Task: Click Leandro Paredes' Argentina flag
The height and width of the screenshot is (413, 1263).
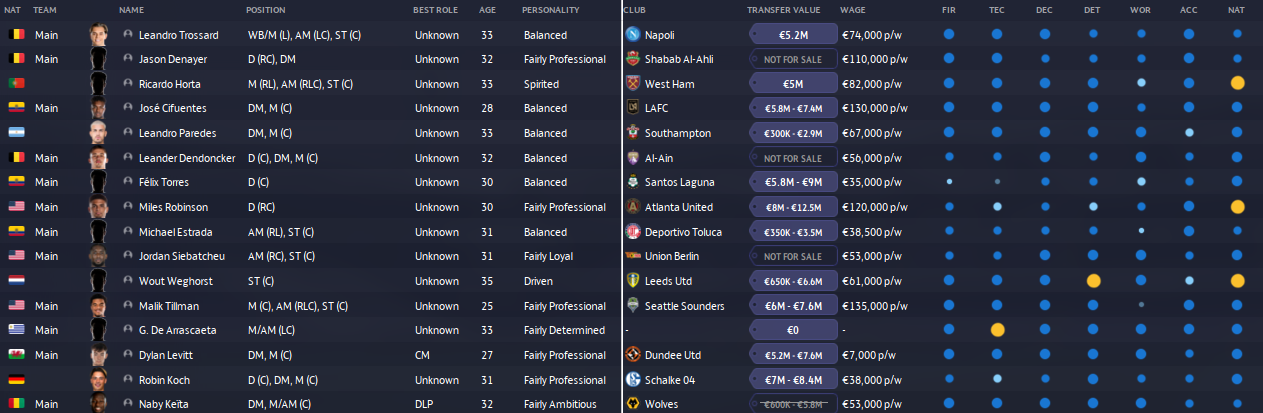Action: click(15, 133)
